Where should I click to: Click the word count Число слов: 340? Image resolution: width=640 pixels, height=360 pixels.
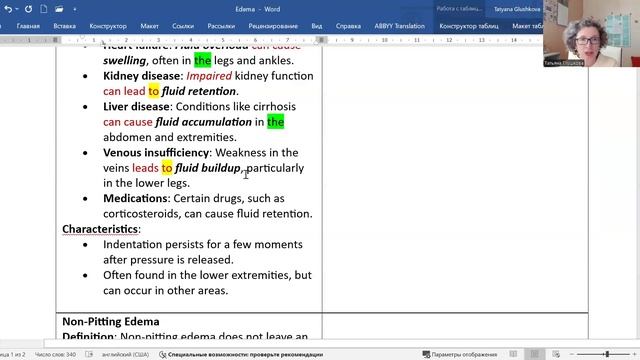click(x=56, y=354)
